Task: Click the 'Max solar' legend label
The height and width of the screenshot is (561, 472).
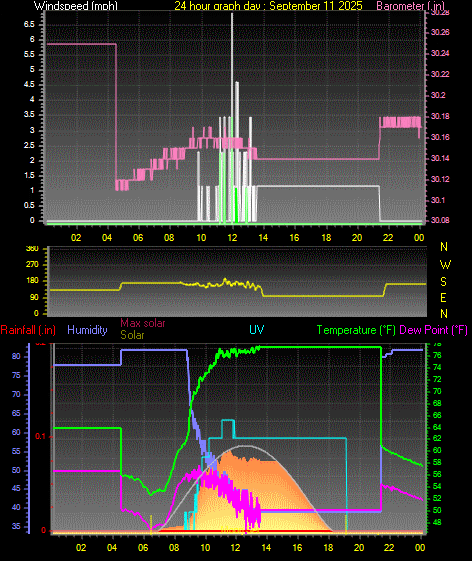Action: pyautogui.click(x=143, y=323)
